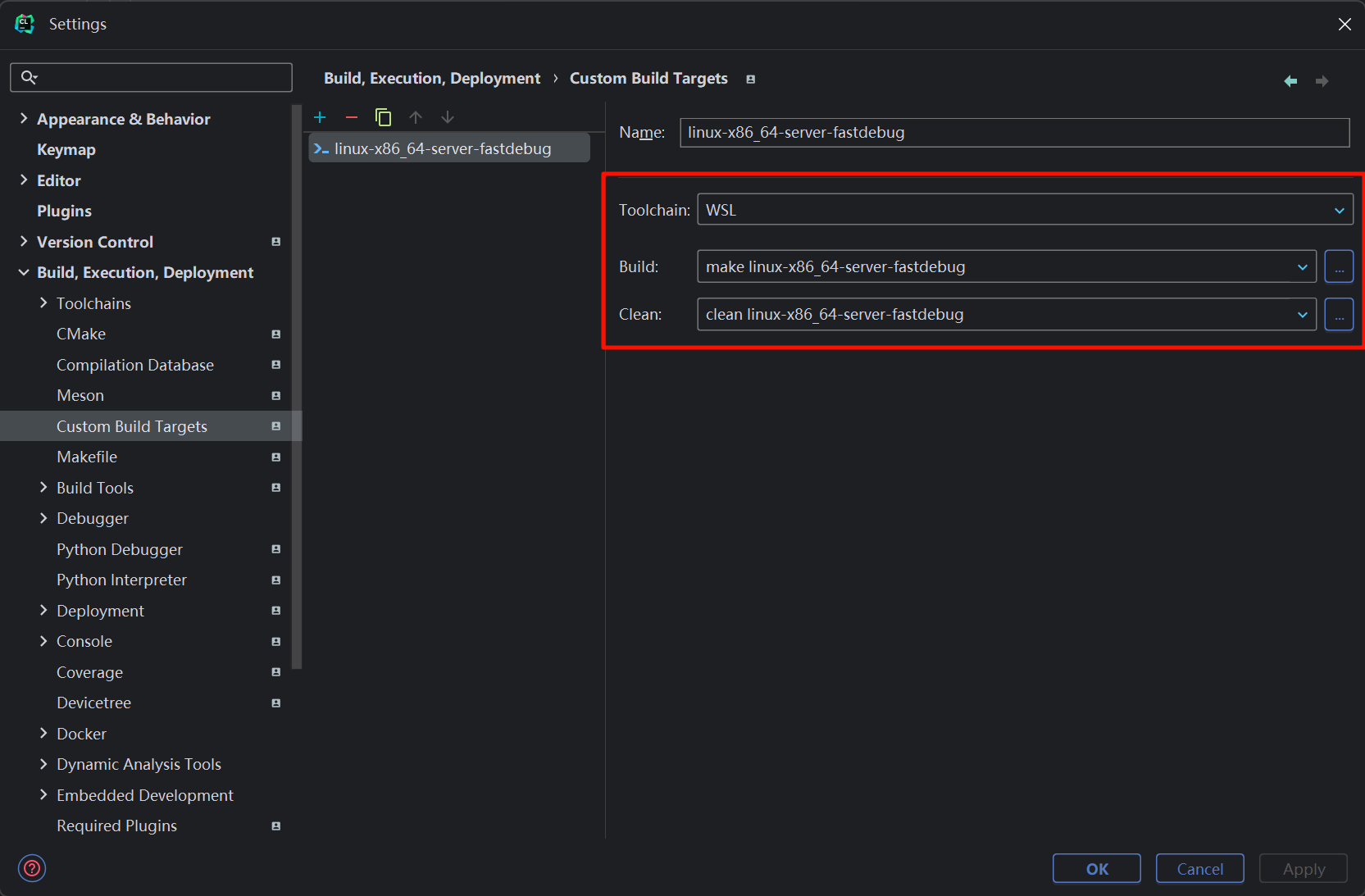1365x896 pixels.
Task: Select Python Debugger page
Action: 120,549
